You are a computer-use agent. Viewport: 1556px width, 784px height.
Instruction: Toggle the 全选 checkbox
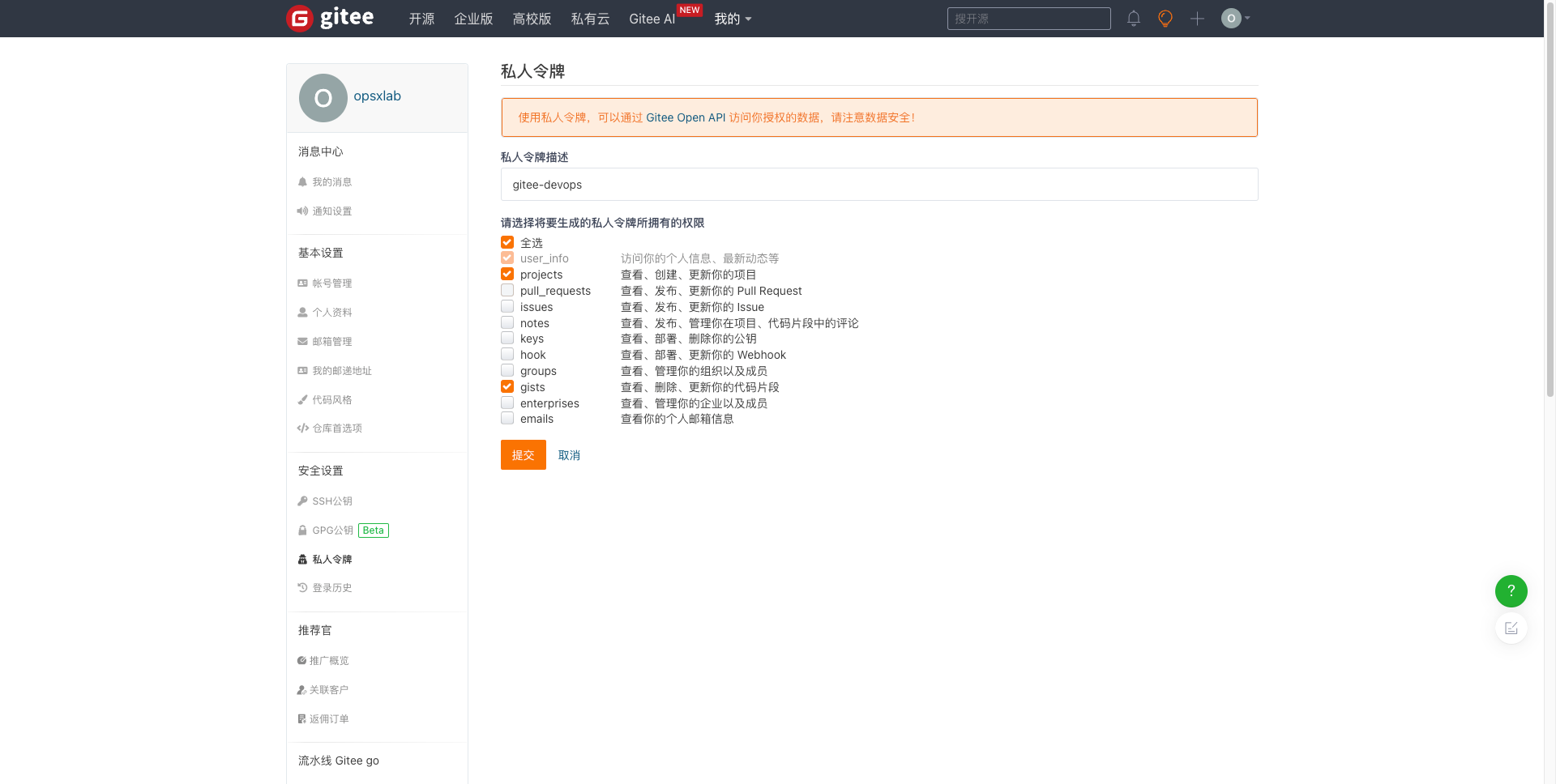point(507,242)
